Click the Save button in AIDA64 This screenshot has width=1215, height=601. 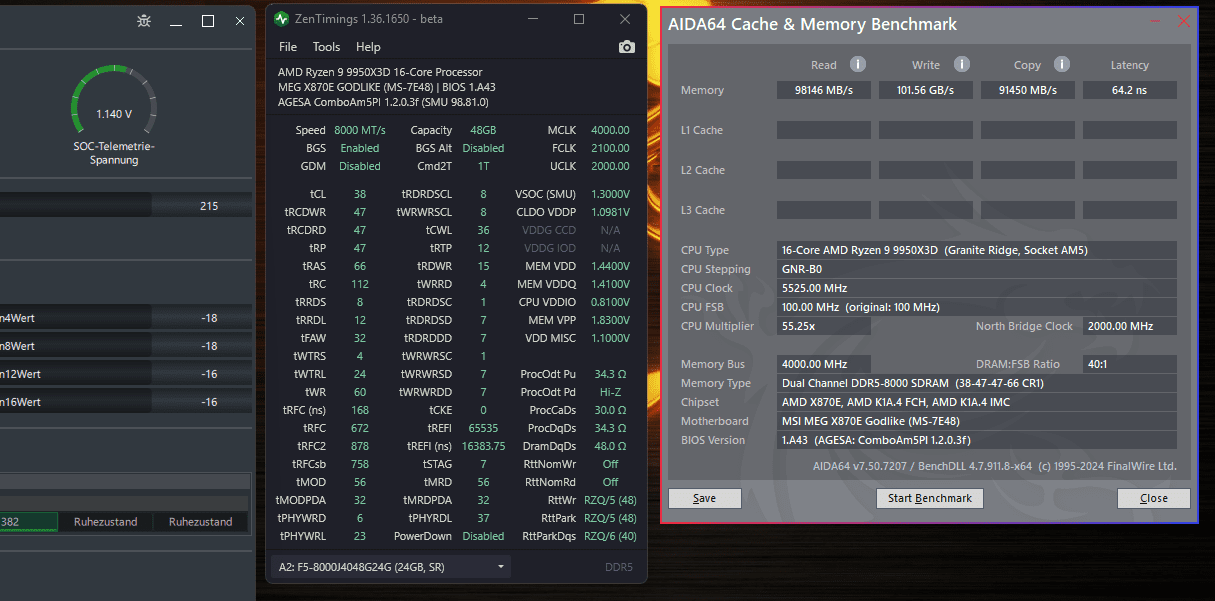click(704, 498)
